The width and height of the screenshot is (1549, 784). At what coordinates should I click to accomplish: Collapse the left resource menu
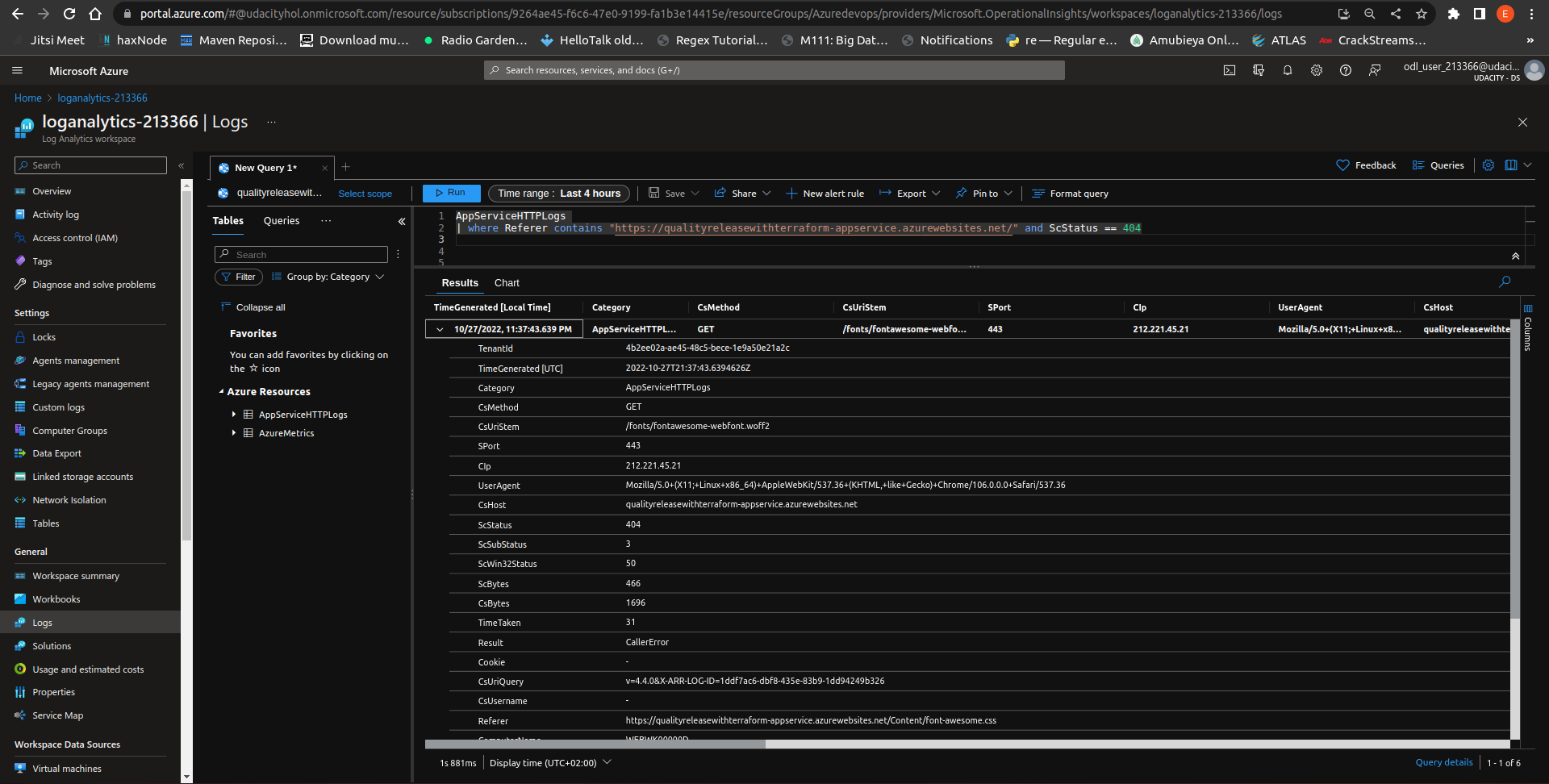(181, 165)
